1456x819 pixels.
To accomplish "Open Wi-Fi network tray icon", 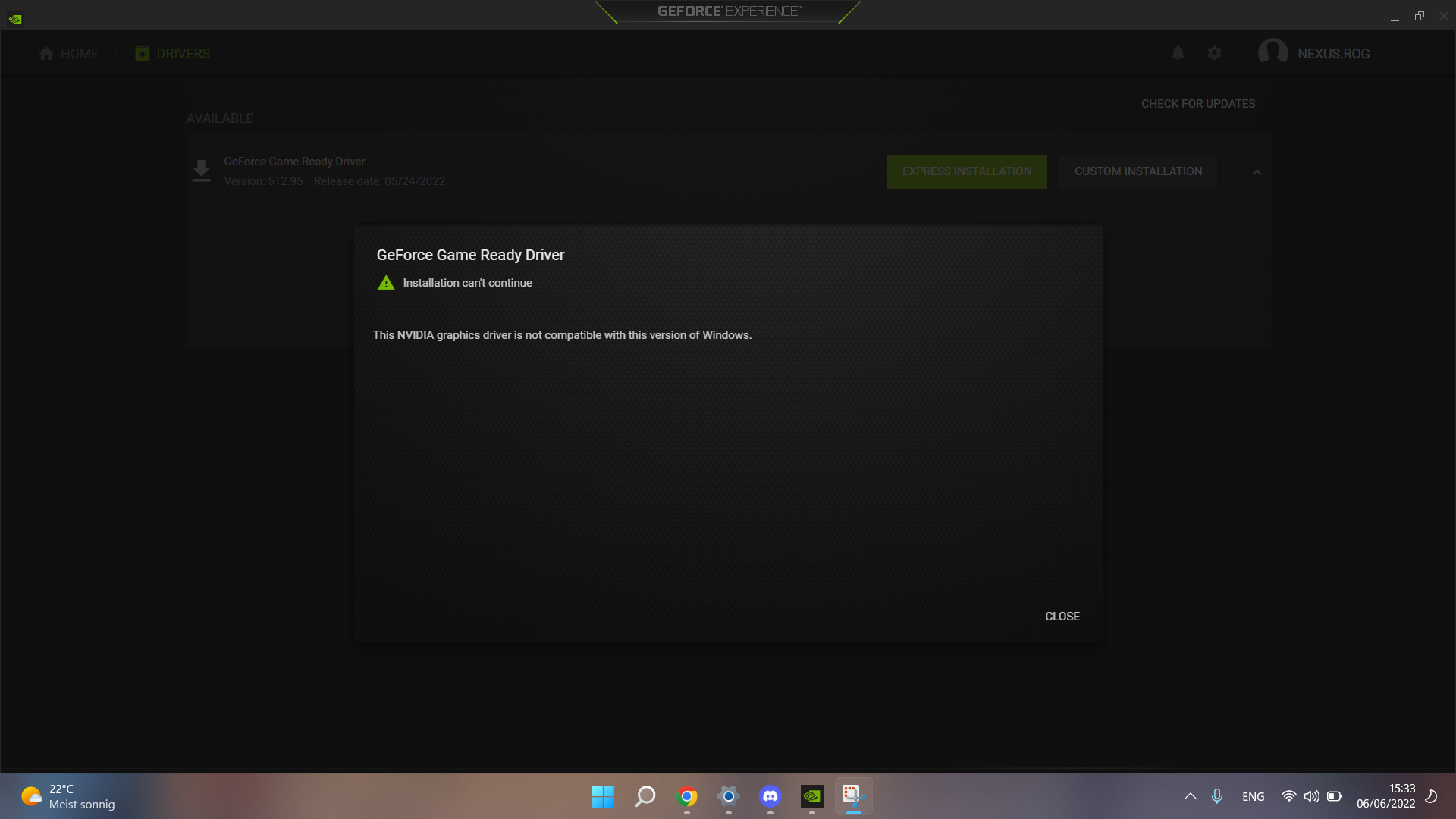I will 1288,796.
